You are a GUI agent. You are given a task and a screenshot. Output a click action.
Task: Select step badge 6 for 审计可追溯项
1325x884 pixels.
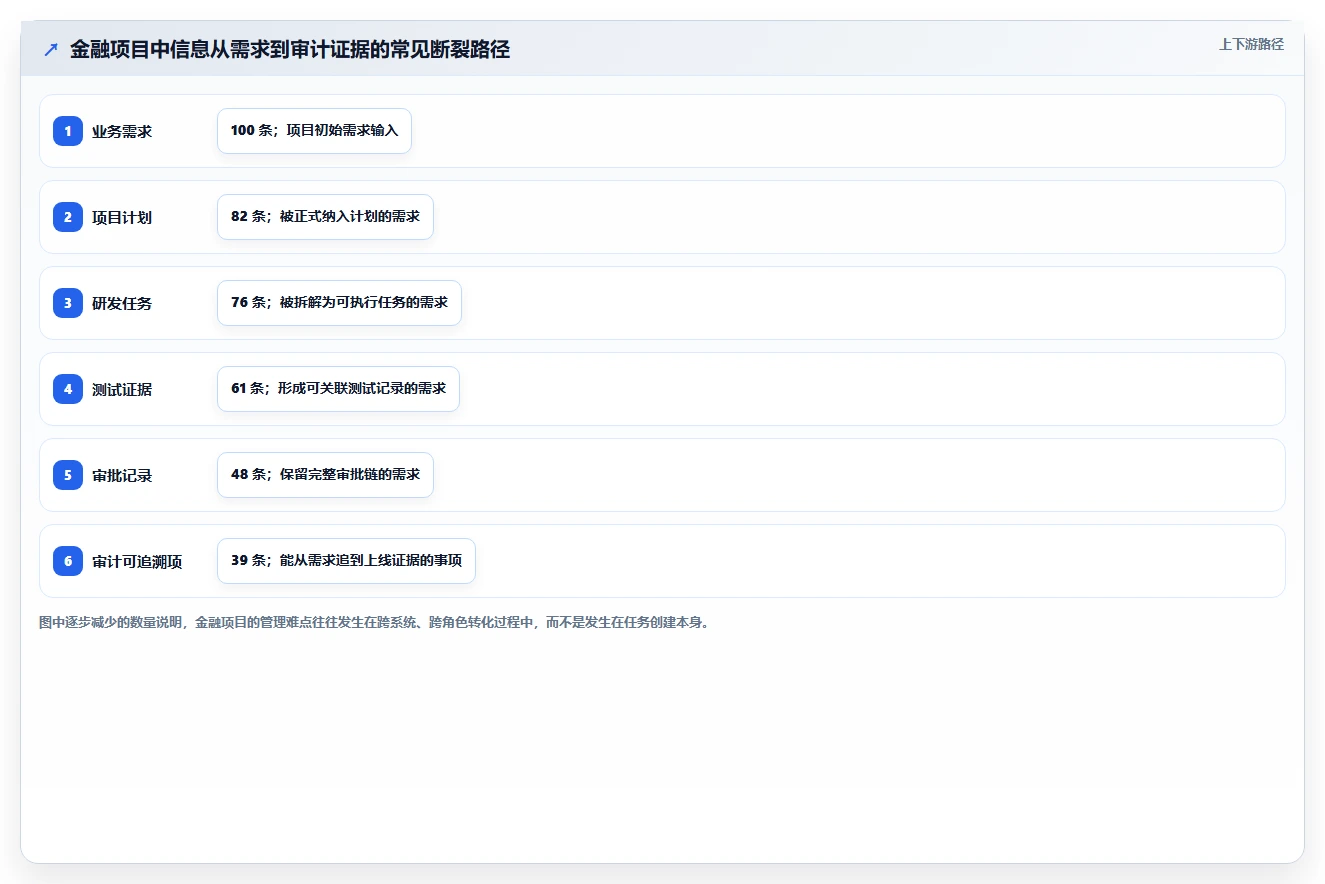coord(68,561)
